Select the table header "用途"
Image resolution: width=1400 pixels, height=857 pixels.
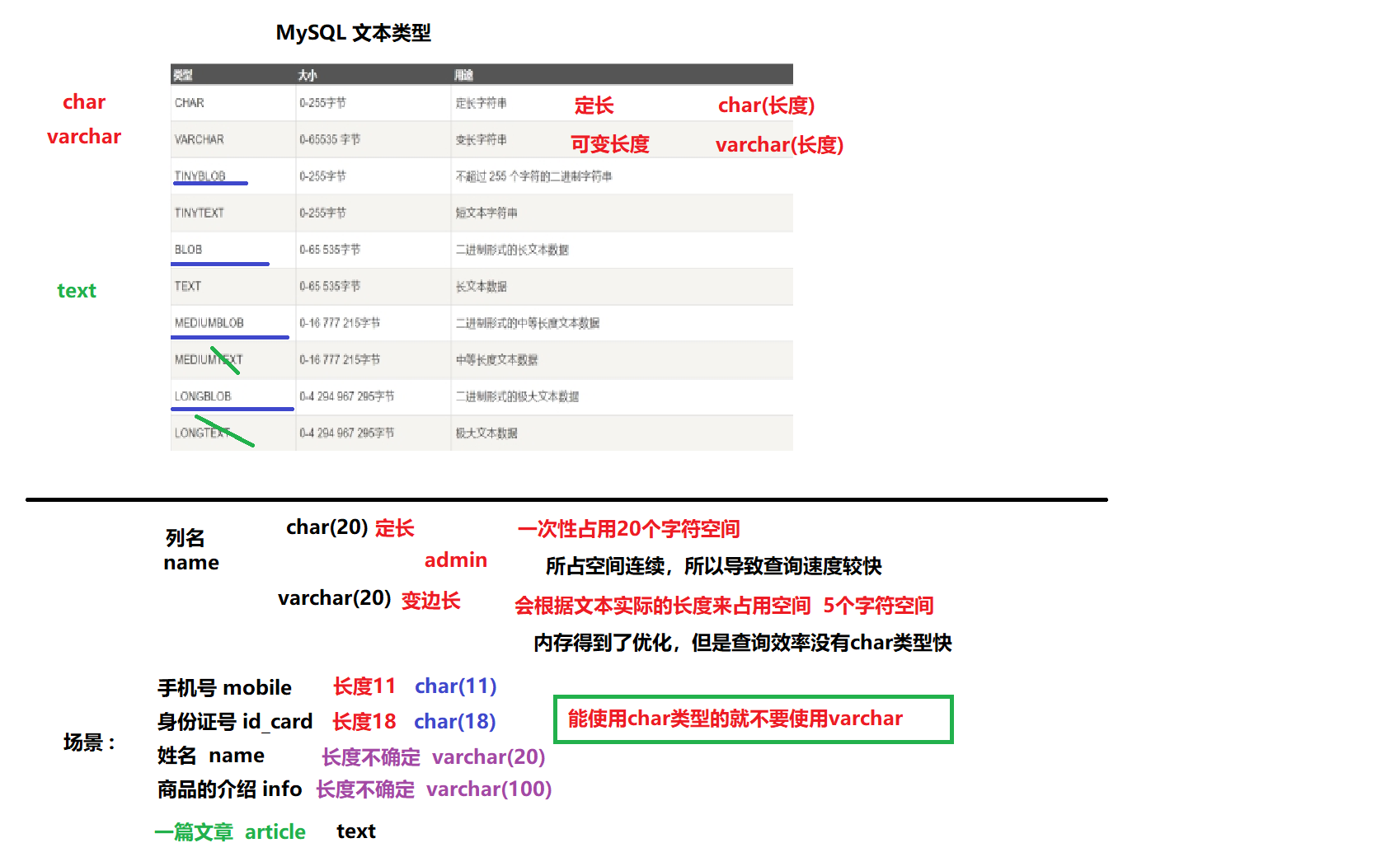[x=463, y=75]
